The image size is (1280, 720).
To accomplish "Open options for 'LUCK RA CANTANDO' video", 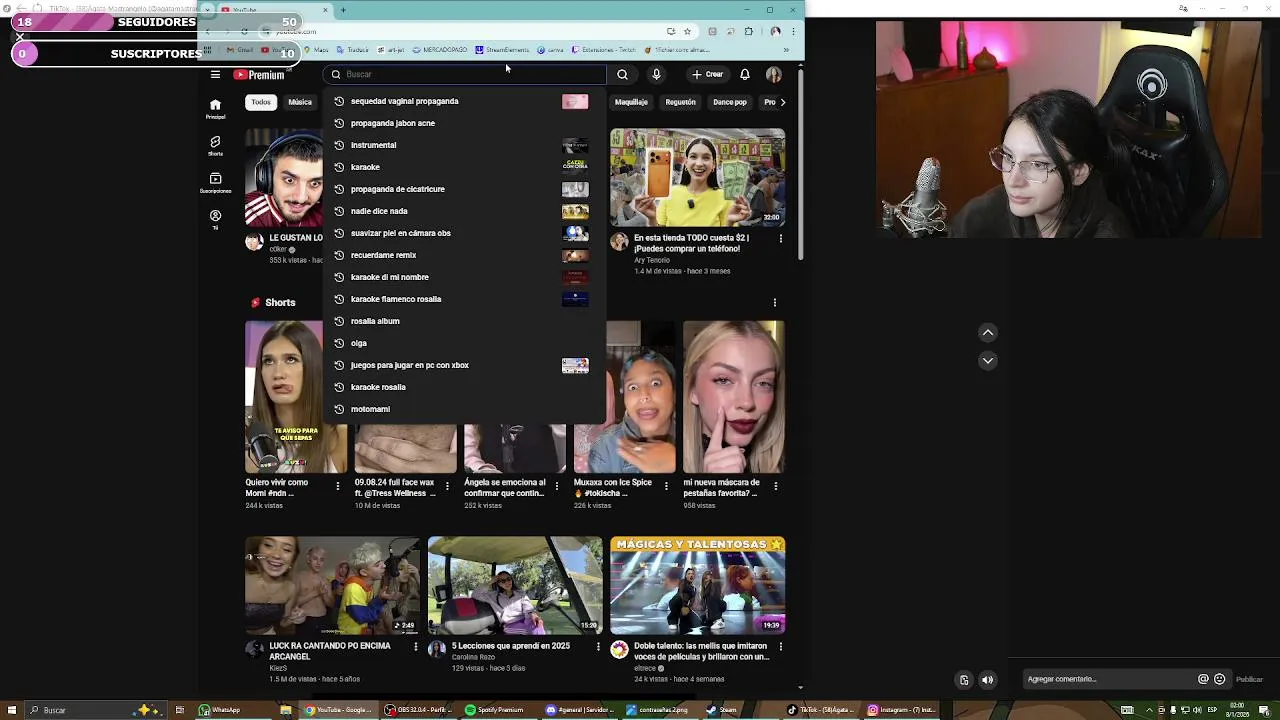I will point(416,647).
